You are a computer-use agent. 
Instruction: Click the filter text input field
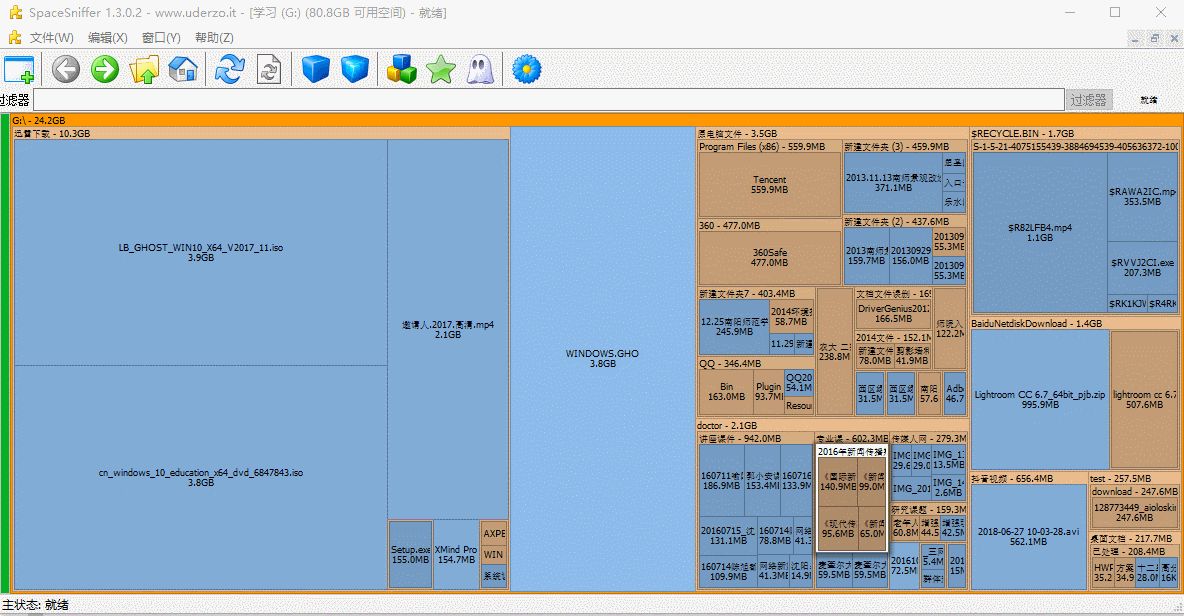tap(548, 100)
